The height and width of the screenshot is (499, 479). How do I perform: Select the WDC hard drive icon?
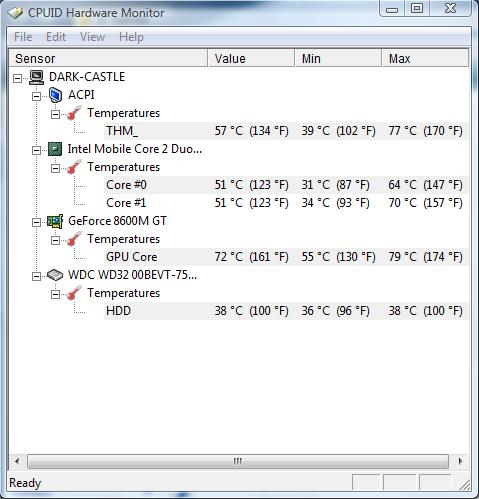click(x=55, y=275)
